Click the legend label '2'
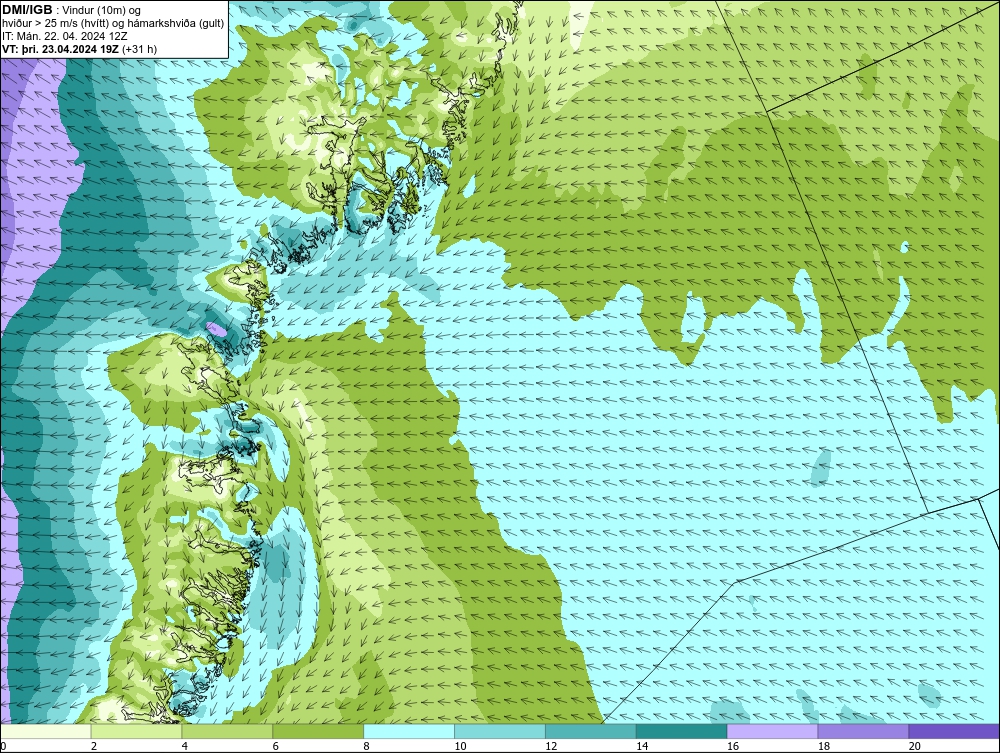 pyautogui.click(x=94, y=746)
